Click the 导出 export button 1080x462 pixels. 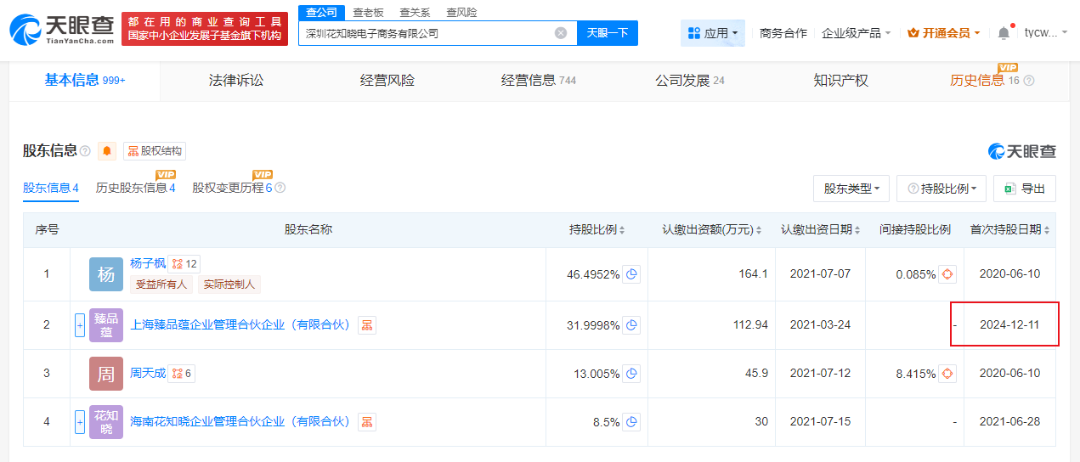(1024, 189)
